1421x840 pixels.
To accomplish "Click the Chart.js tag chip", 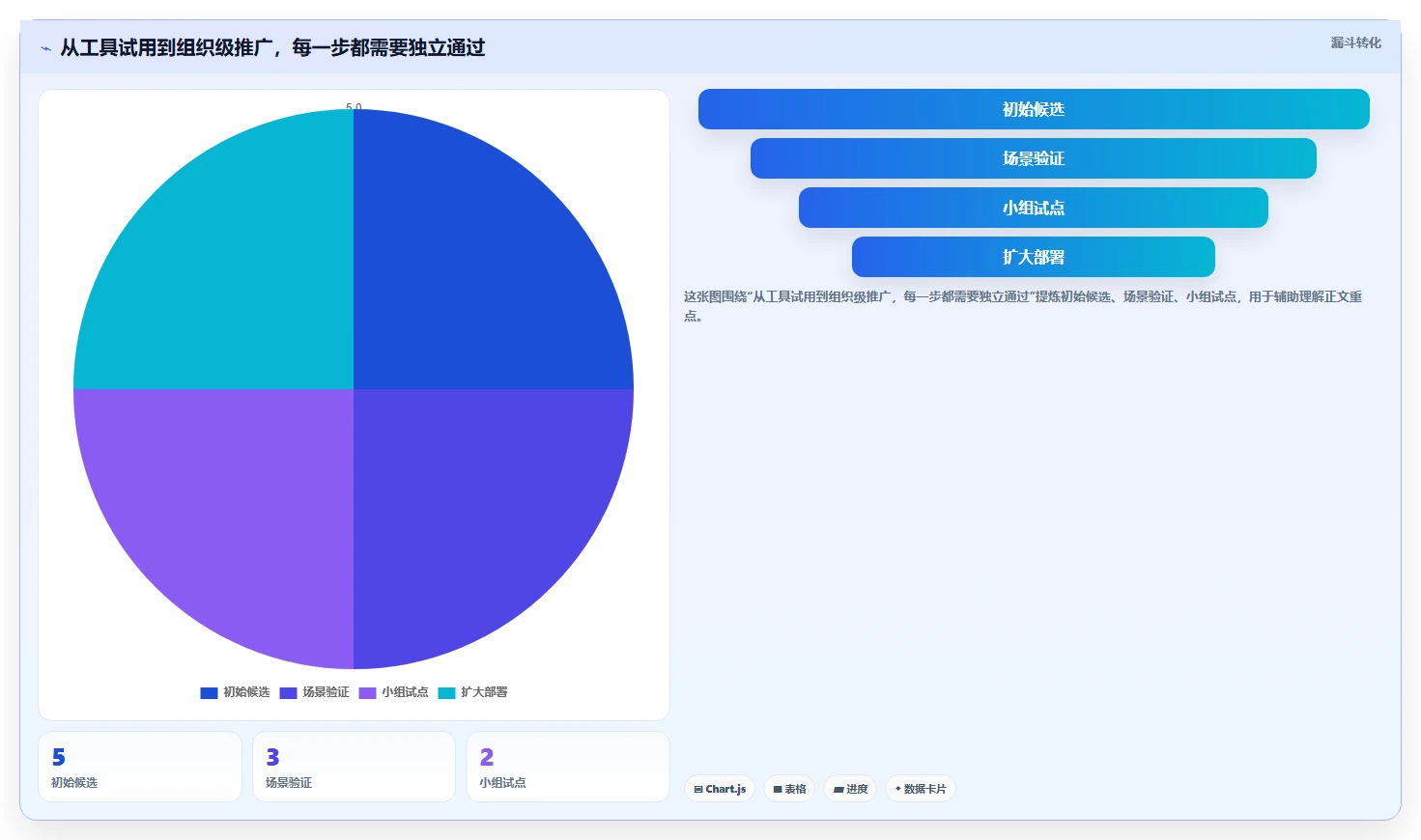I will [720, 789].
